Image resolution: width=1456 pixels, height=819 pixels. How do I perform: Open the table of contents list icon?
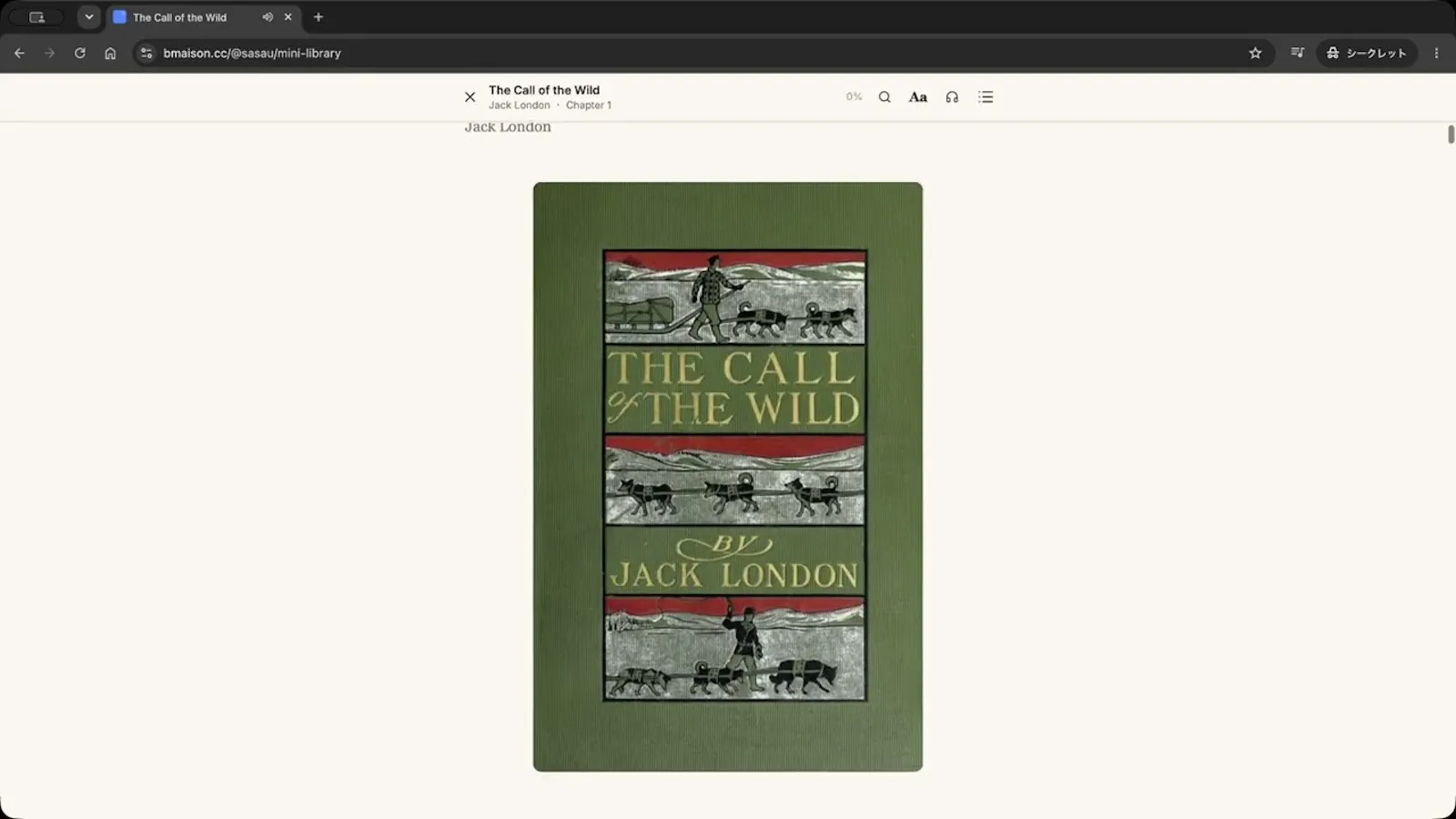(986, 96)
